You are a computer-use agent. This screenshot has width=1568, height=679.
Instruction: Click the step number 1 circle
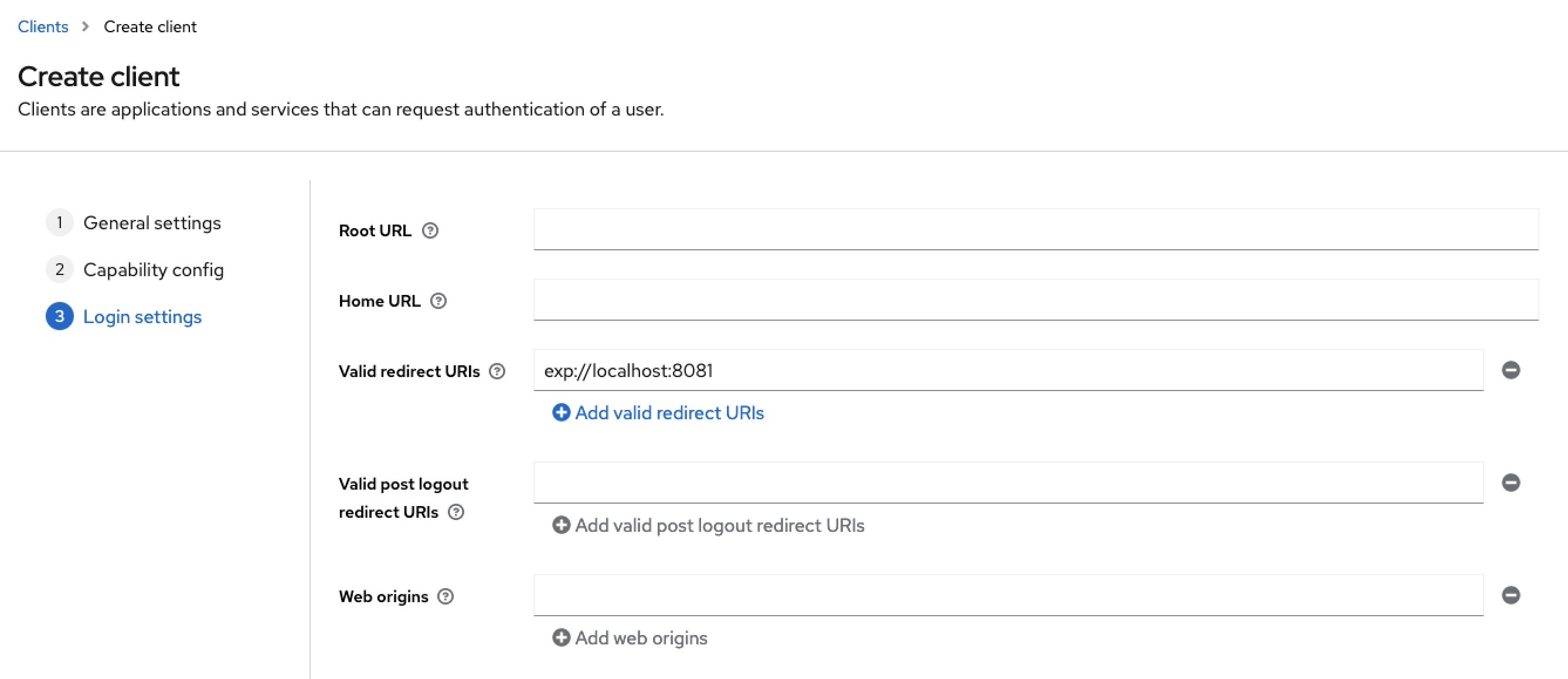click(60, 223)
